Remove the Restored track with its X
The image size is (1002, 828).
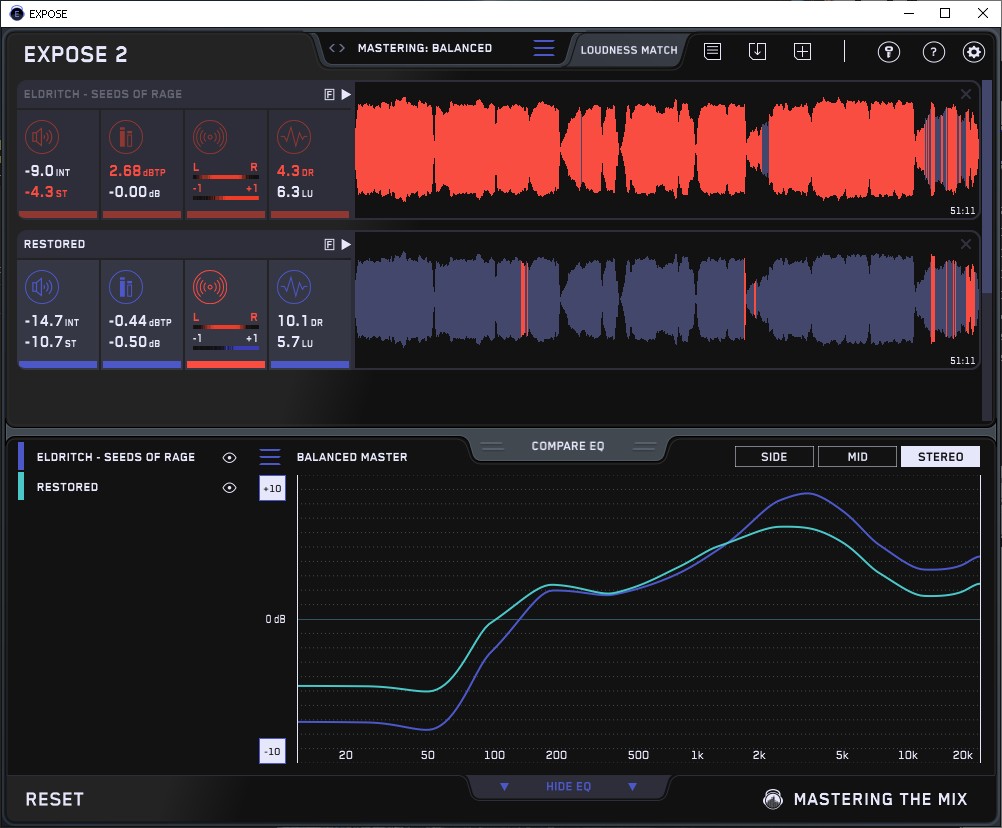pyautogui.click(x=965, y=244)
